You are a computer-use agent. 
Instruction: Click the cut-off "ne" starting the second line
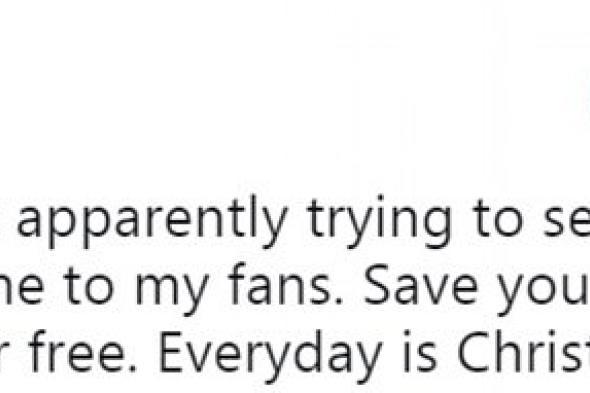21,291
